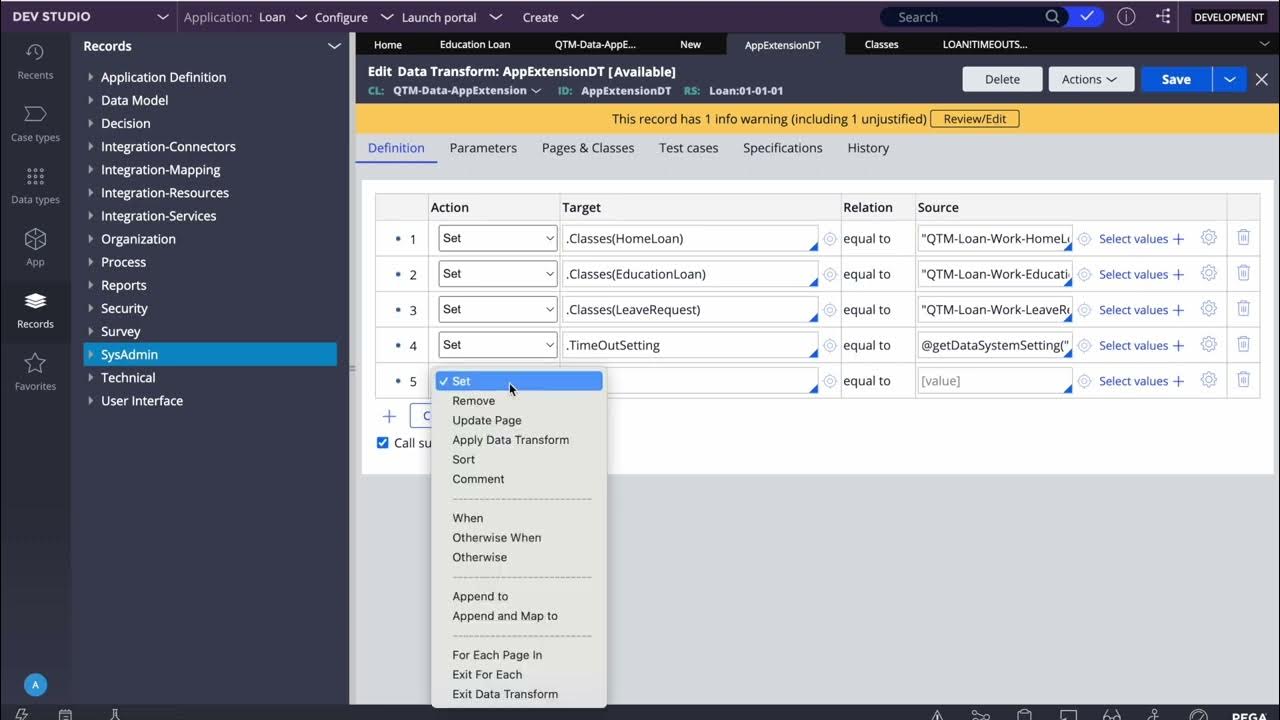Open the Action dropdown in row 3
The height and width of the screenshot is (720, 1280).
click(497, 309)
